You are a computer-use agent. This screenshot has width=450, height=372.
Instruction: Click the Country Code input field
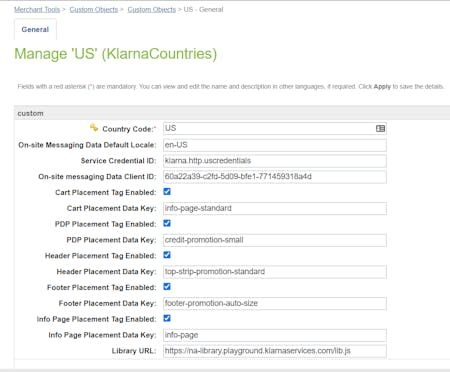tap(275, 129)
